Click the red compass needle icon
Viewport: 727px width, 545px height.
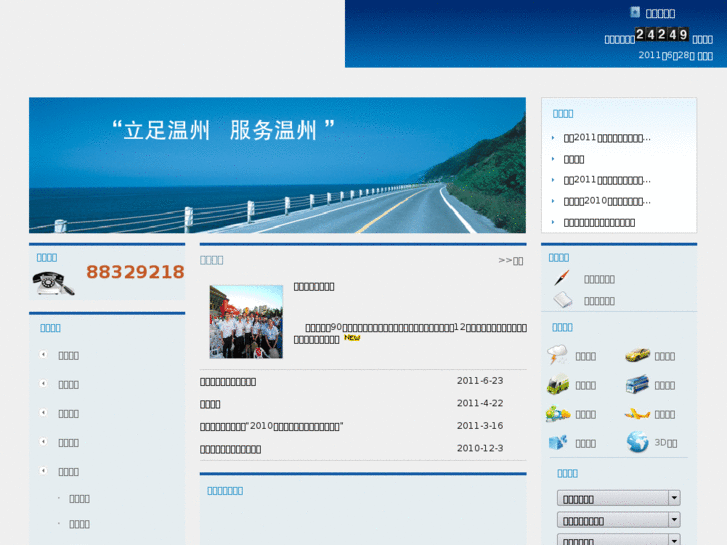click(x=561, y=278)
